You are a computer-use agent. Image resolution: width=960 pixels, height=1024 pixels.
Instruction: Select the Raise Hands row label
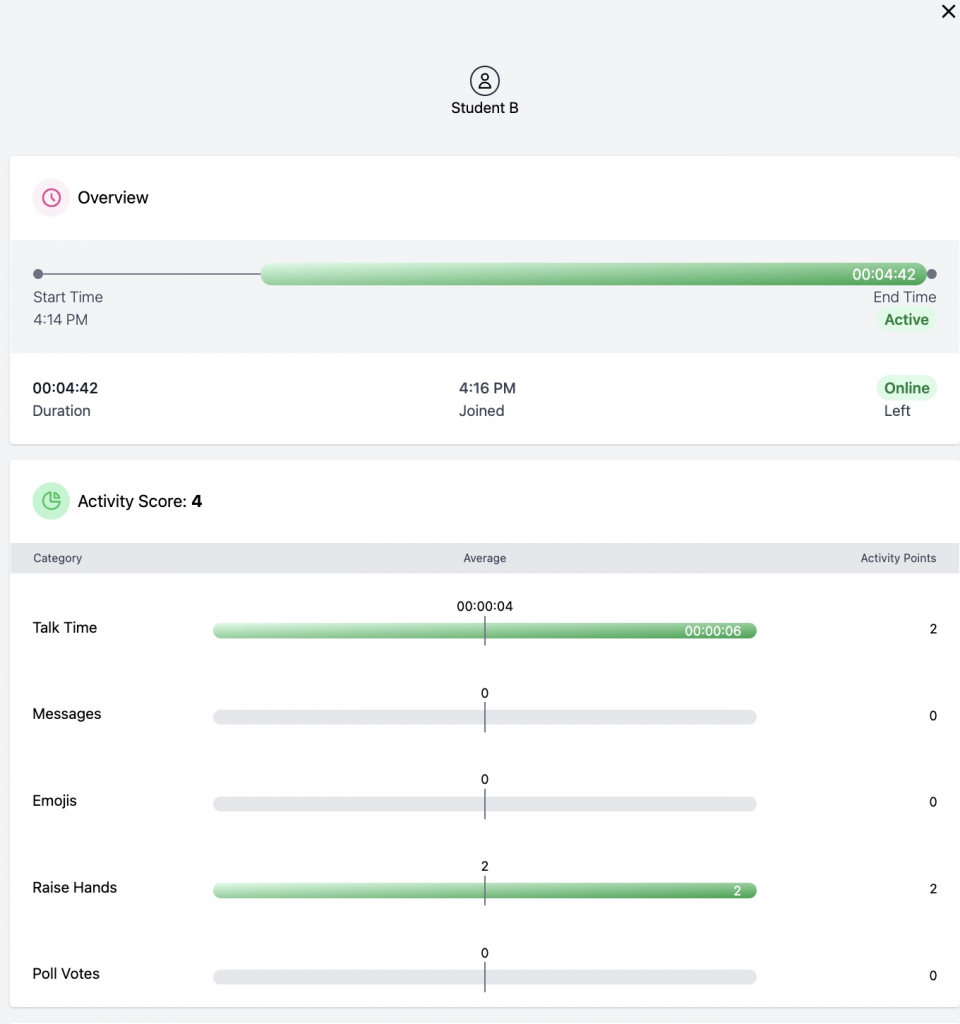click(x=75, y=887)
